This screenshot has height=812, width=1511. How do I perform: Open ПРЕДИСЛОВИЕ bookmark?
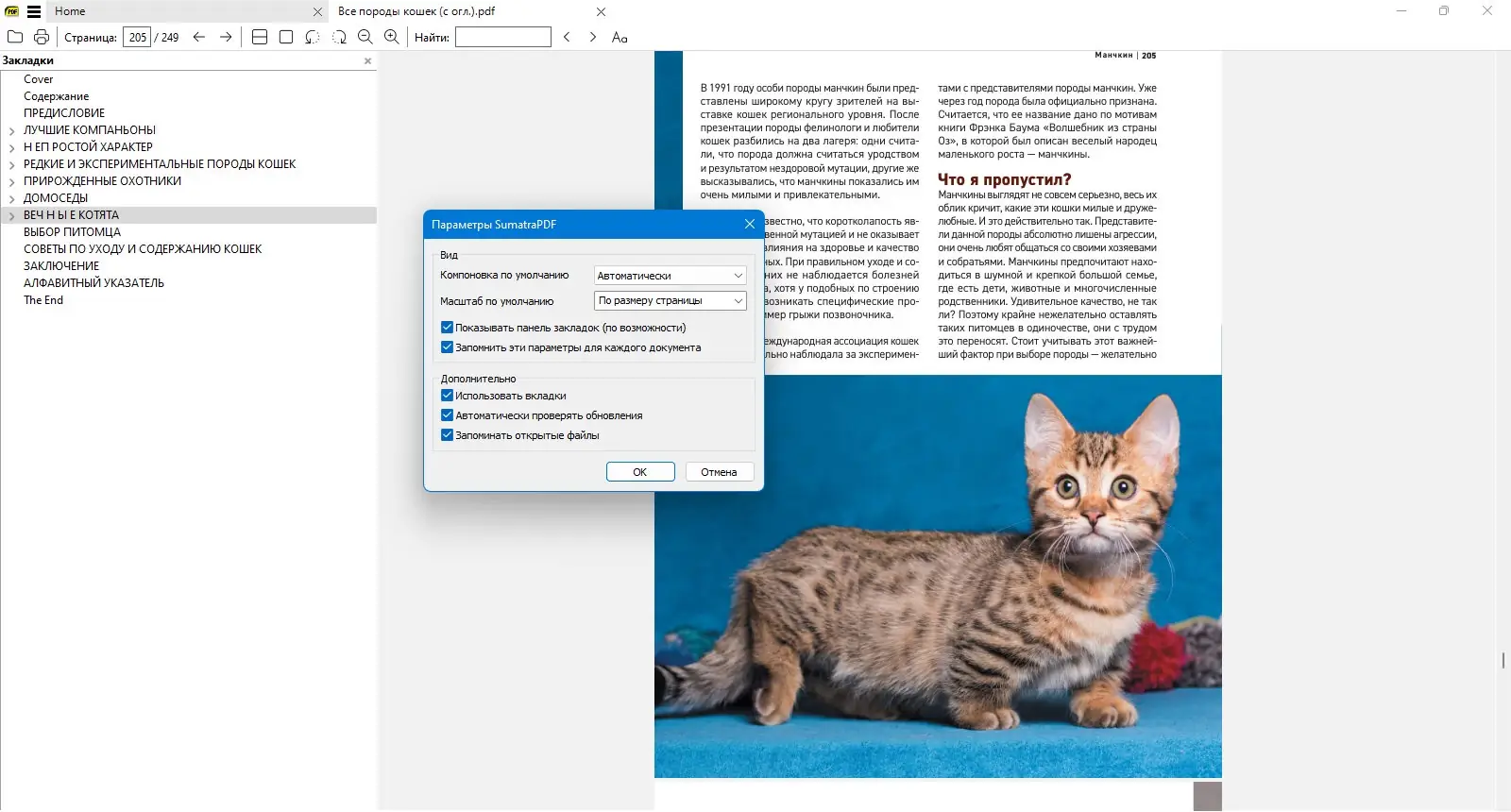click(64, 113)
